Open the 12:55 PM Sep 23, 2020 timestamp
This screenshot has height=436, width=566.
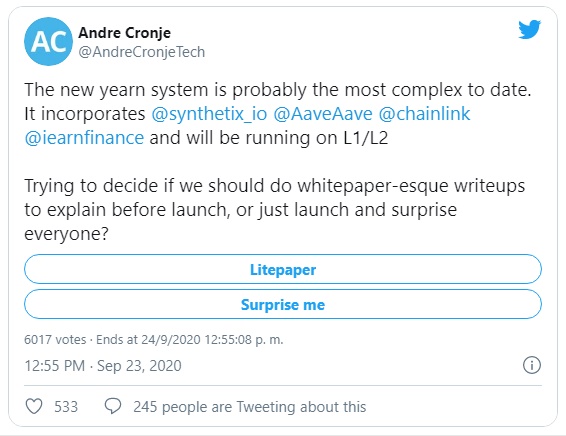coord(103,366)
